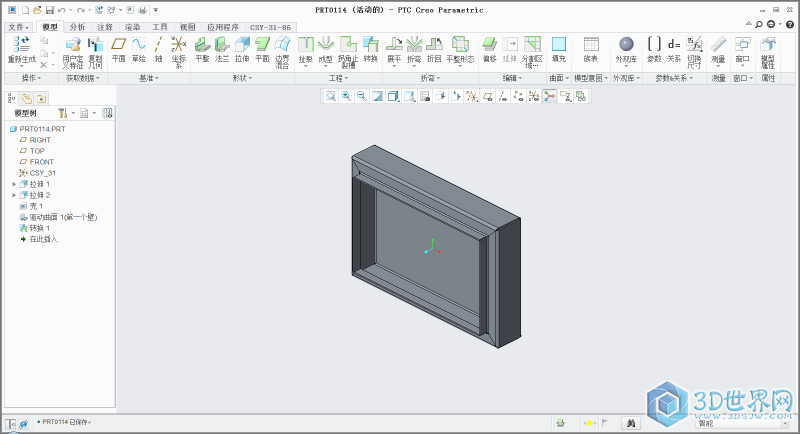Select the FRONT datum plane in model tree
Image resolution: width=800 pixels, height=434 pixels.
click(x=36, y=162)
